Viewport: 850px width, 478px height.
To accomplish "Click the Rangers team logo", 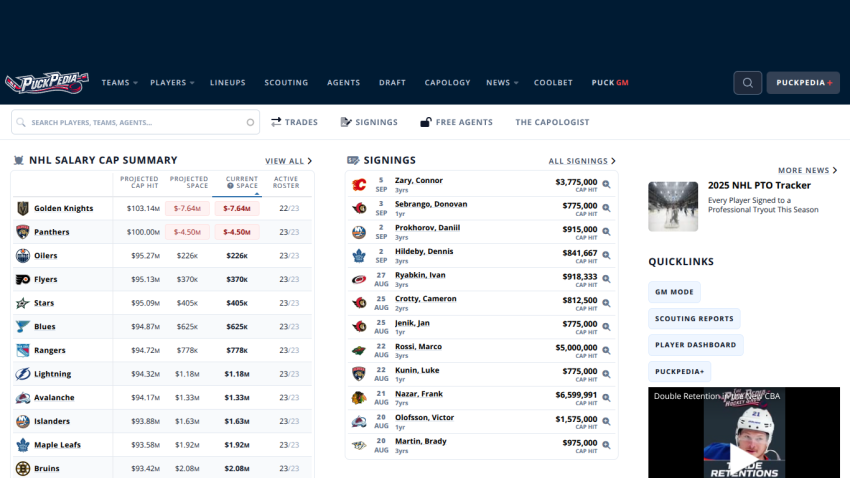I will click(x=22, y=351).
